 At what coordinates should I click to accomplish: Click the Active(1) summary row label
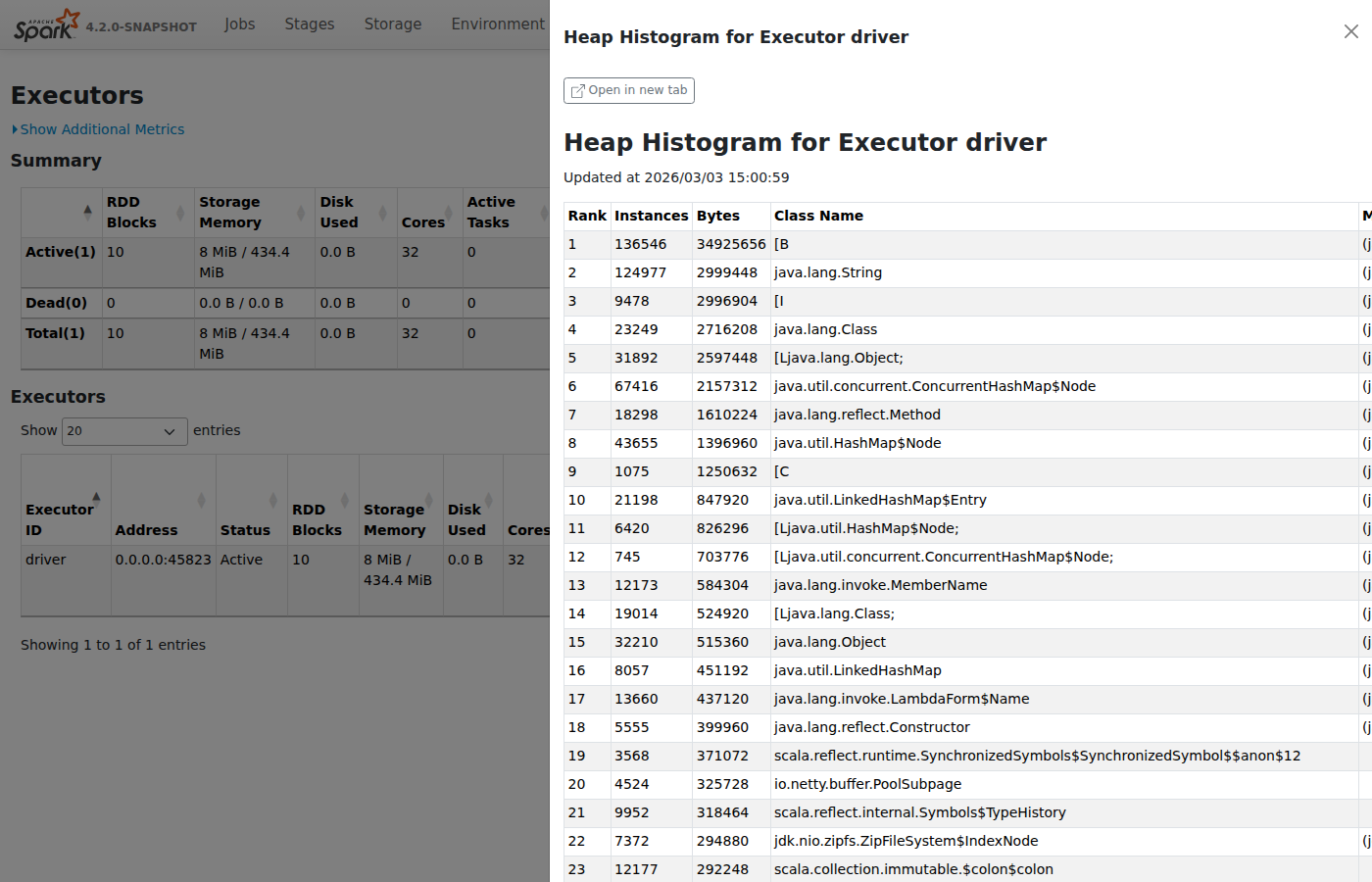(x=61, y=252)
